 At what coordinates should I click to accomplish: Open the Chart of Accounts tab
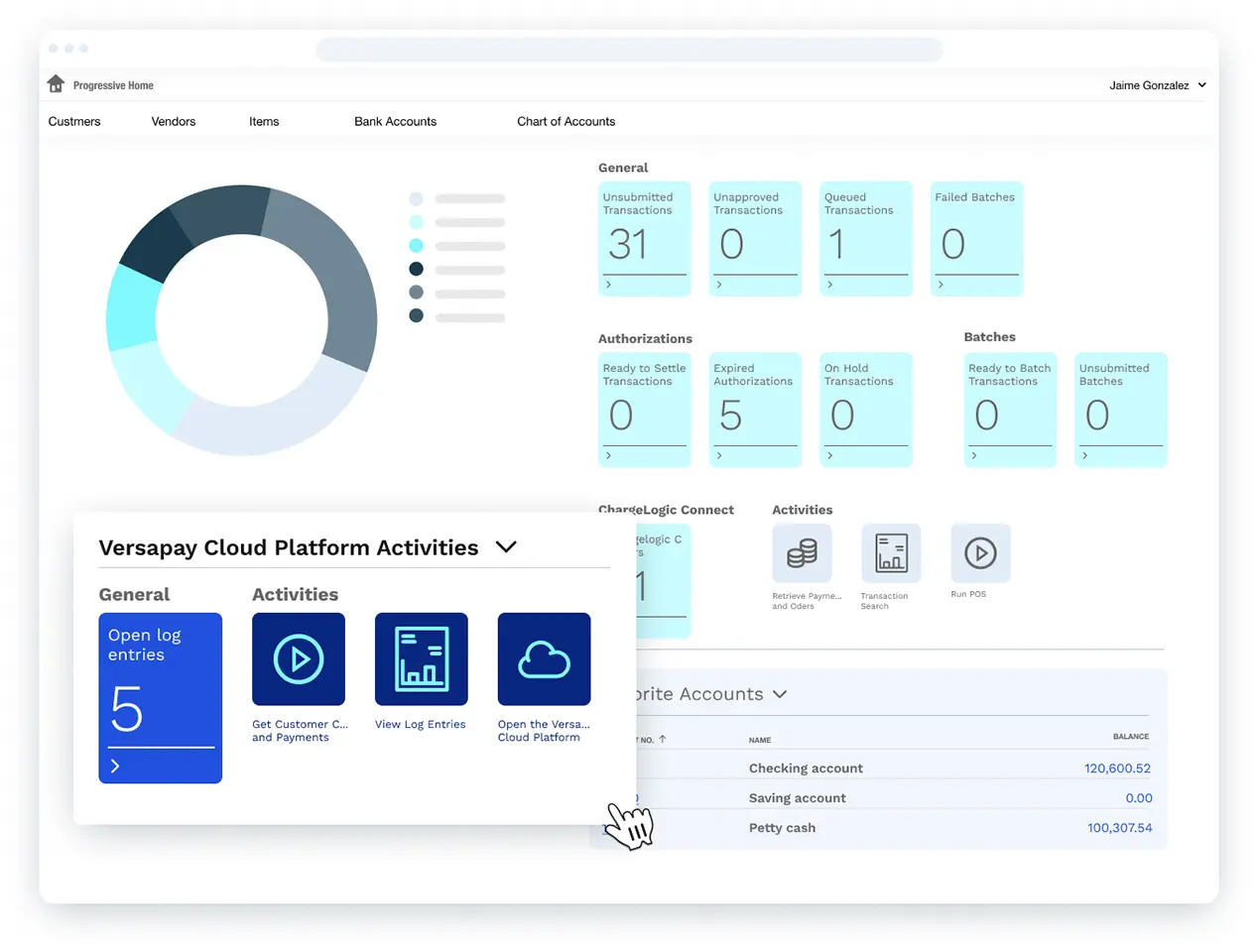[x=566, y=121]
